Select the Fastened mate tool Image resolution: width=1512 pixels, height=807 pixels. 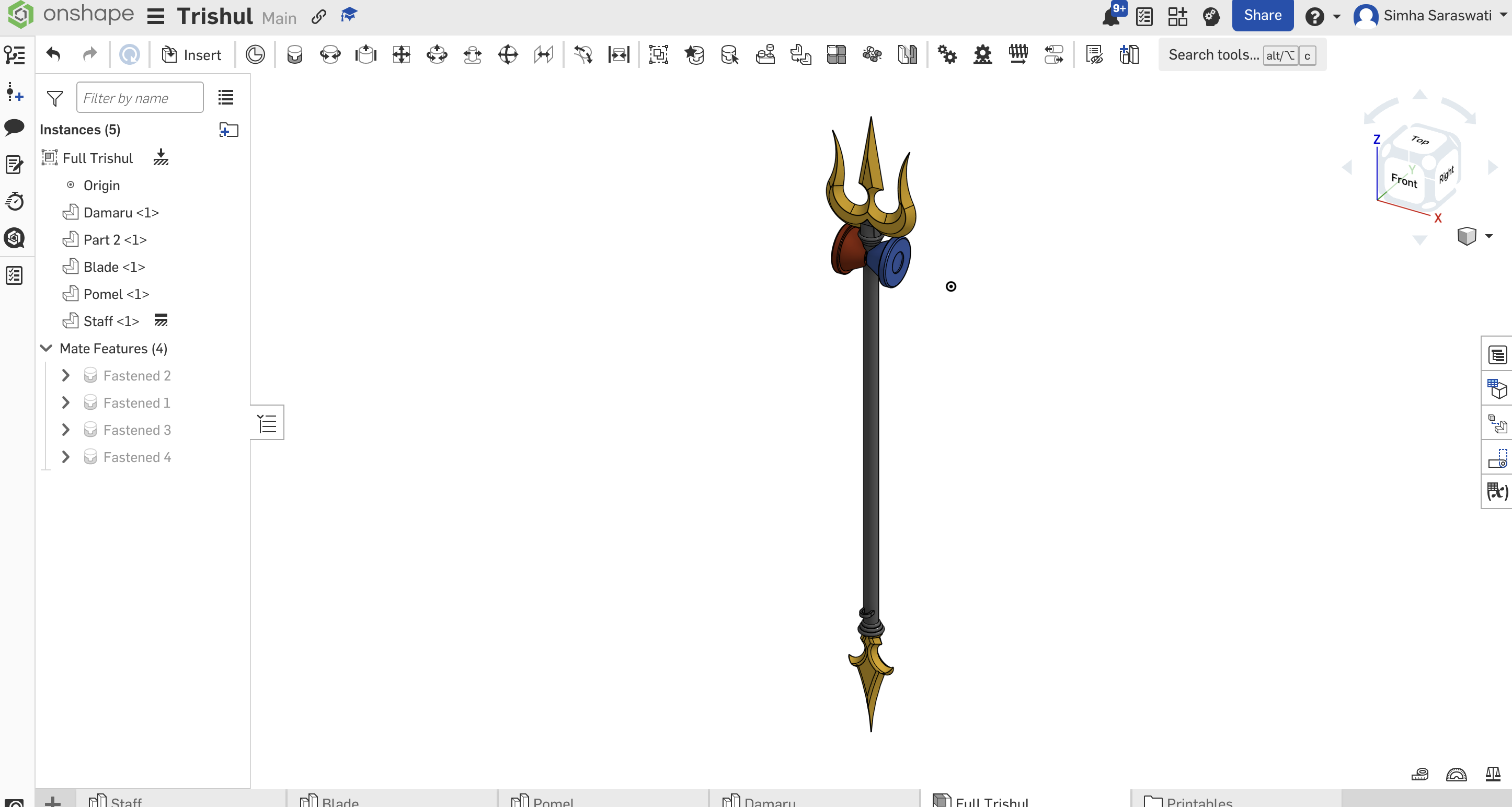[295, 54]
